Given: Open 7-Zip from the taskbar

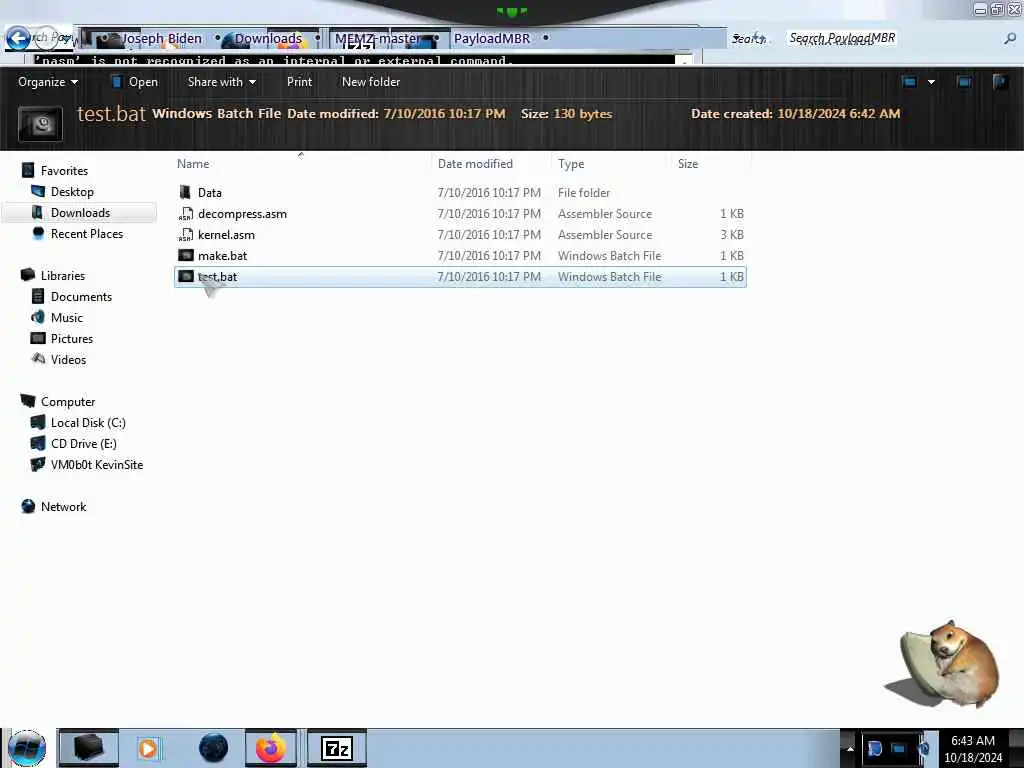Looking at the screenshot, I should click(337, 748).
